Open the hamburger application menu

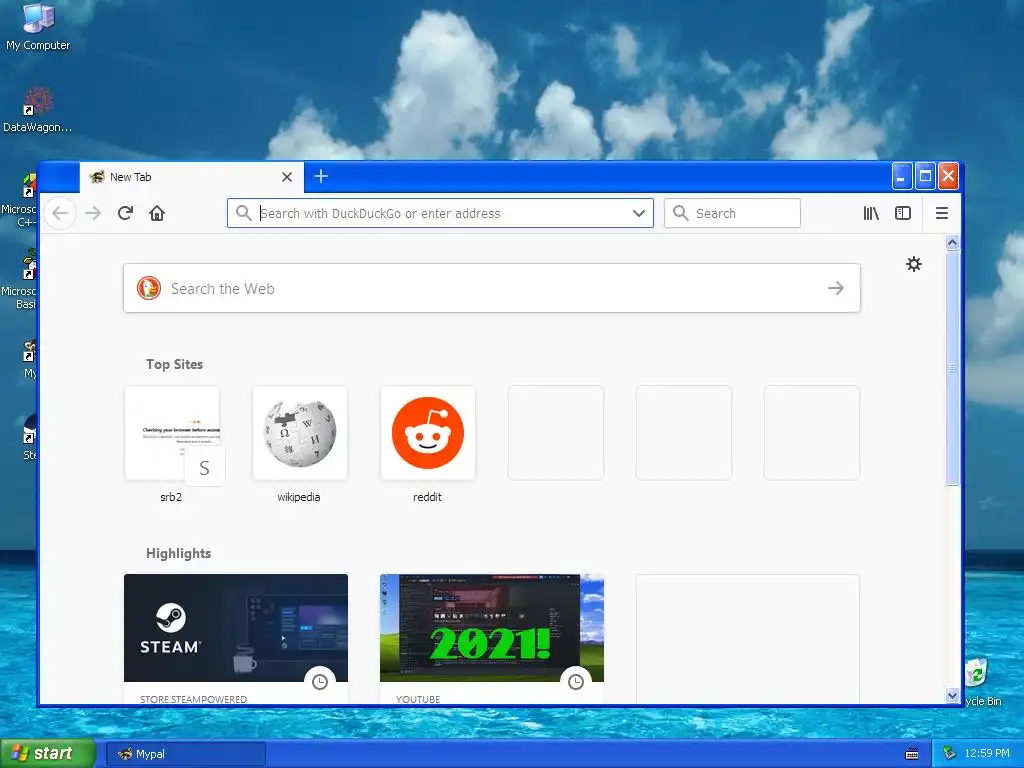click(942, 213)
